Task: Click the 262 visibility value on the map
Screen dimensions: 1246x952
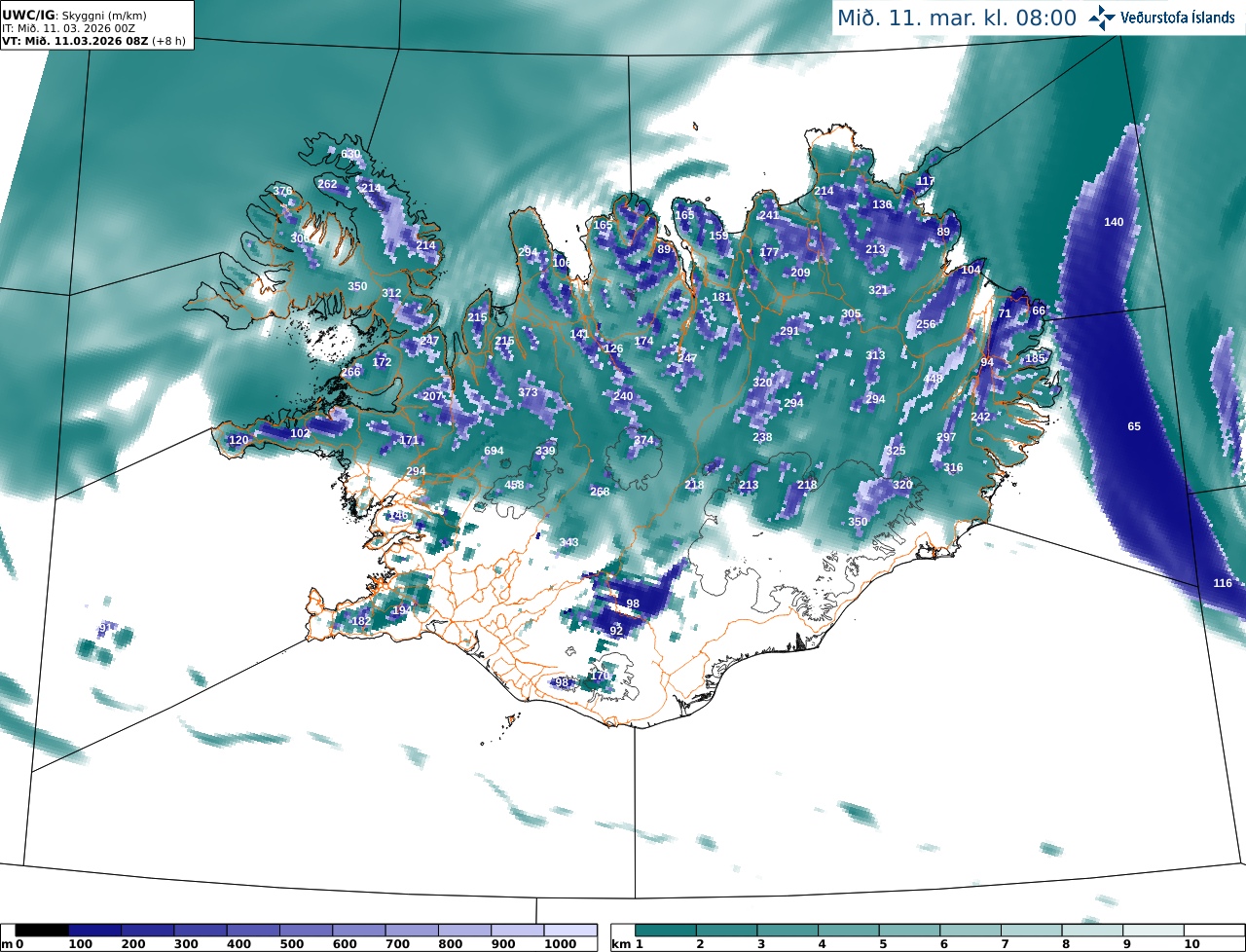Action: tap(327, 184)
